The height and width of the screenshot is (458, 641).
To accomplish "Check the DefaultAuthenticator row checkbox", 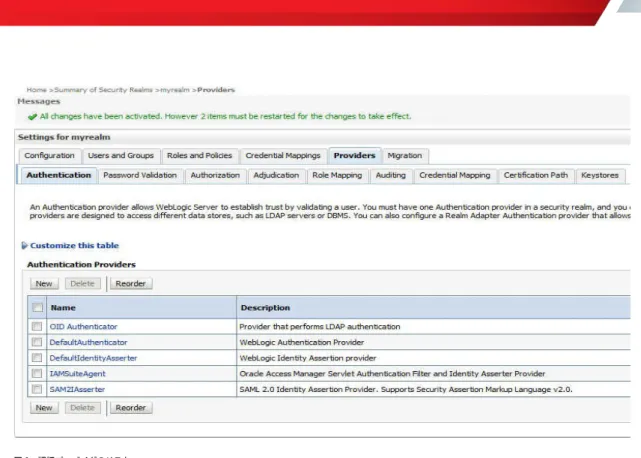I will tap(37, 342).
